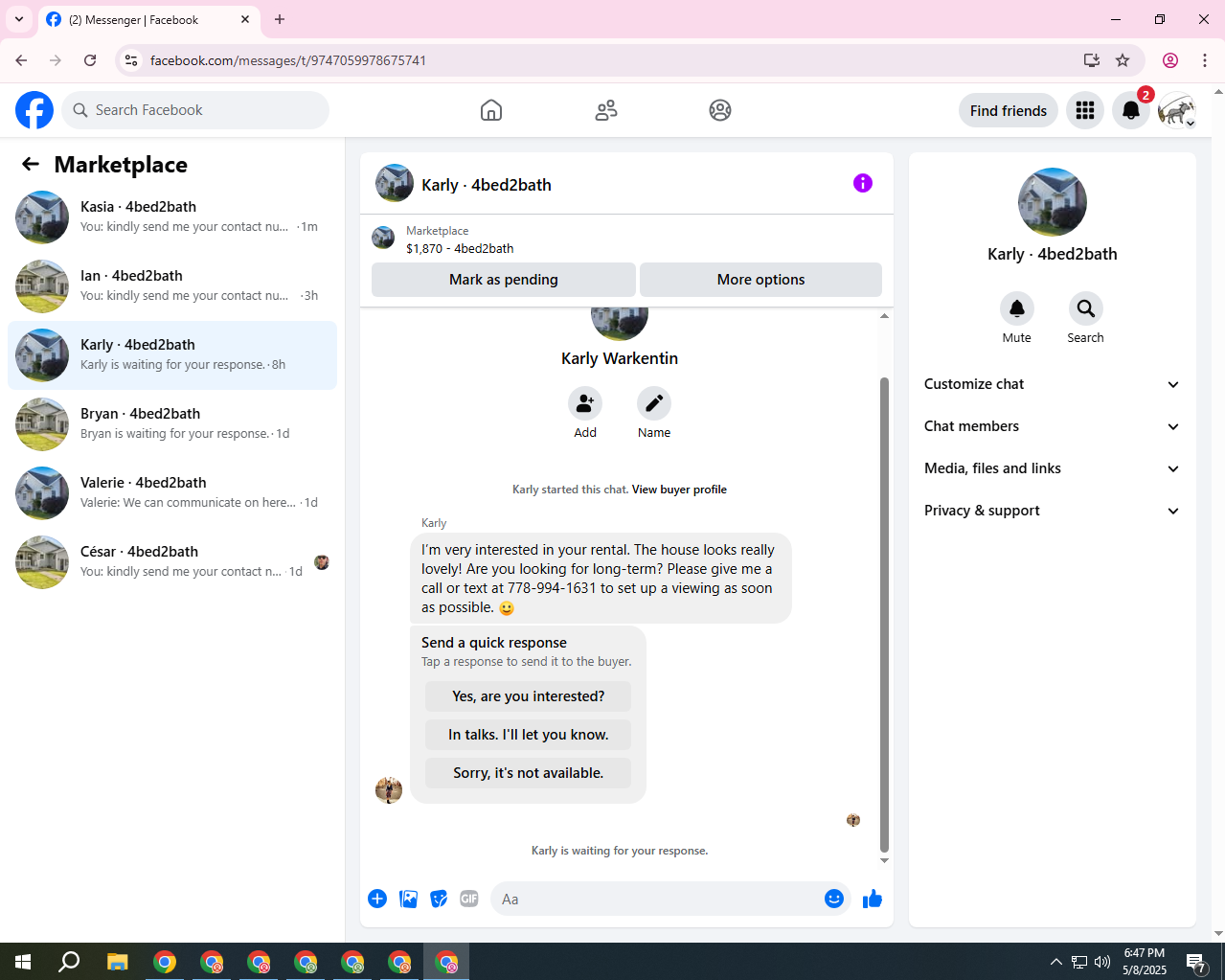Open View buyer profile link
1225x980 pixels.
pos(679,490)
